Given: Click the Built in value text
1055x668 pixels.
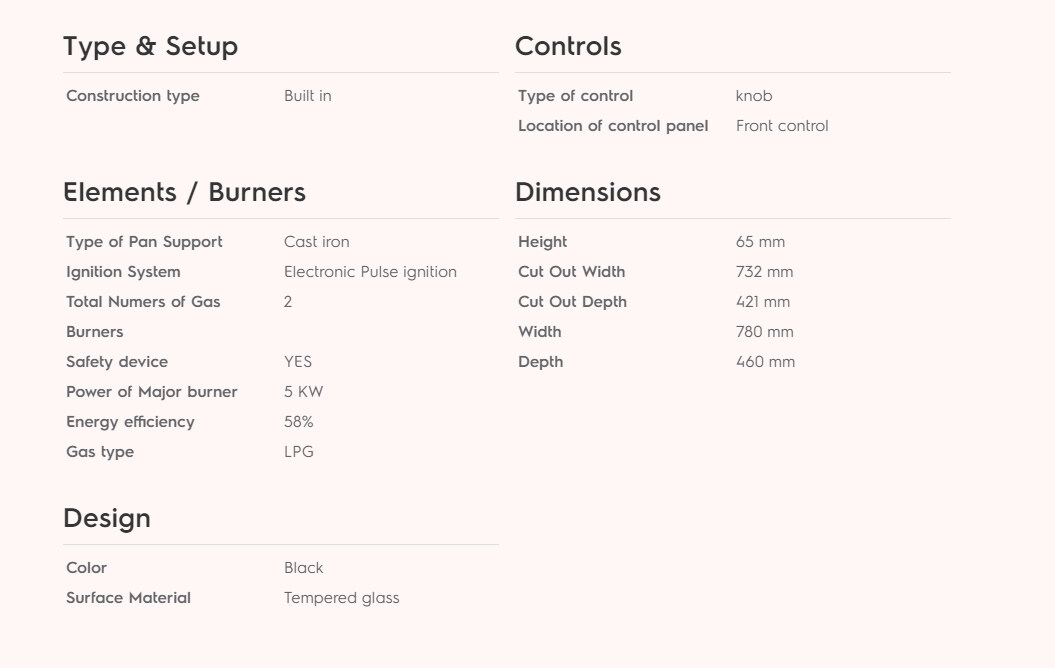Looking at the screenshot, I should (307, 96).
